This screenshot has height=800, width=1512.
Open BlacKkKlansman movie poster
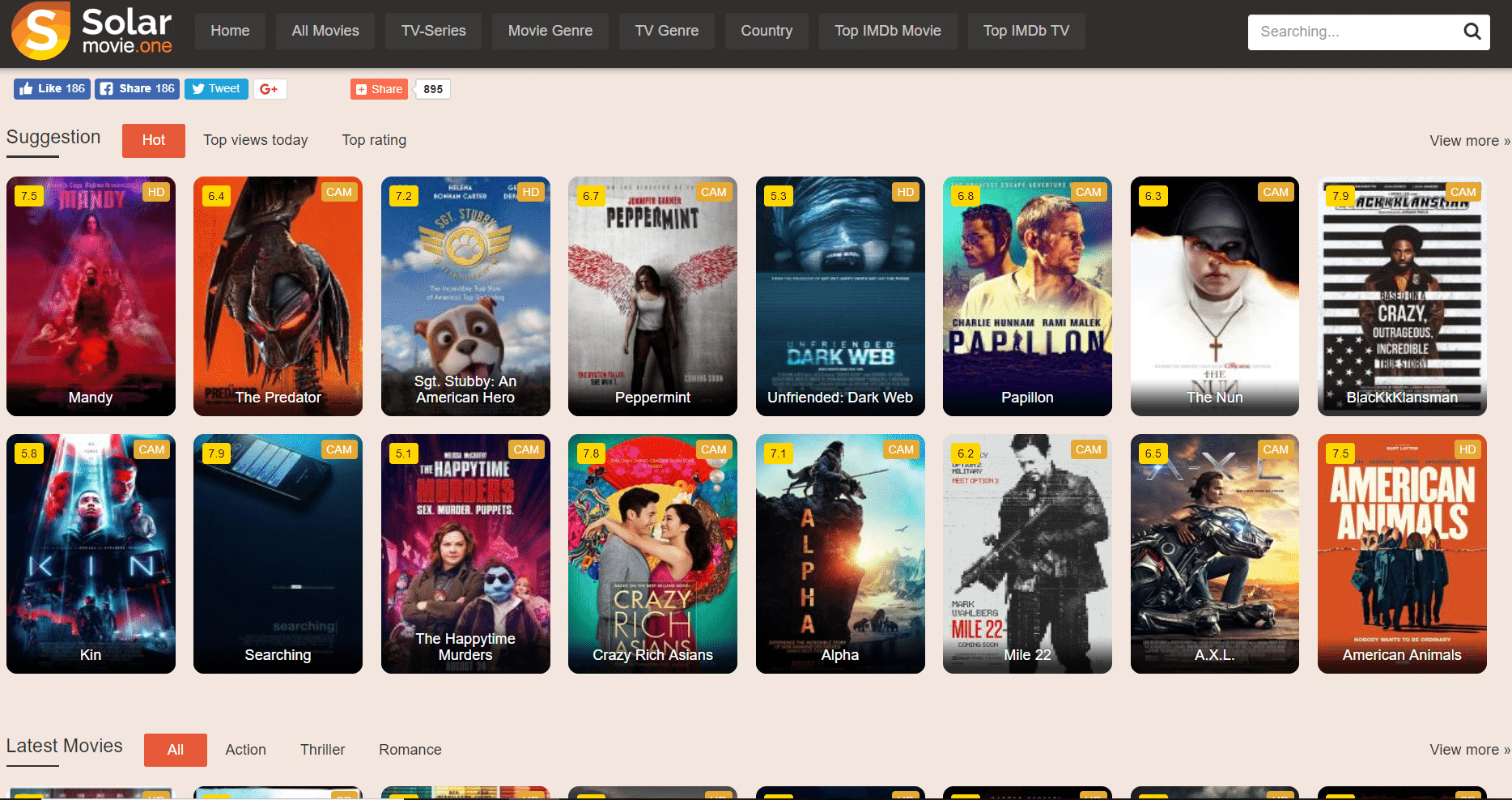click(1402, 296)
